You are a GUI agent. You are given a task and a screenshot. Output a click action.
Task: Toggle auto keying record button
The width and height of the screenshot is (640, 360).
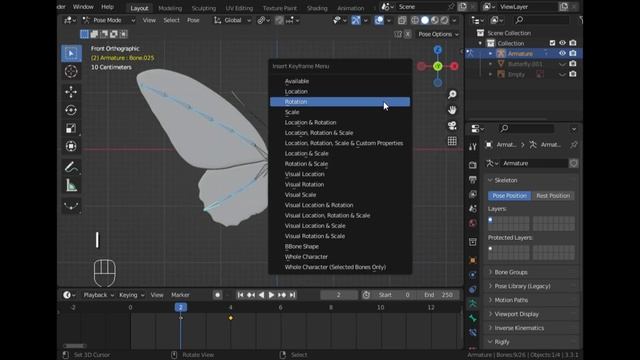[218, 295]
